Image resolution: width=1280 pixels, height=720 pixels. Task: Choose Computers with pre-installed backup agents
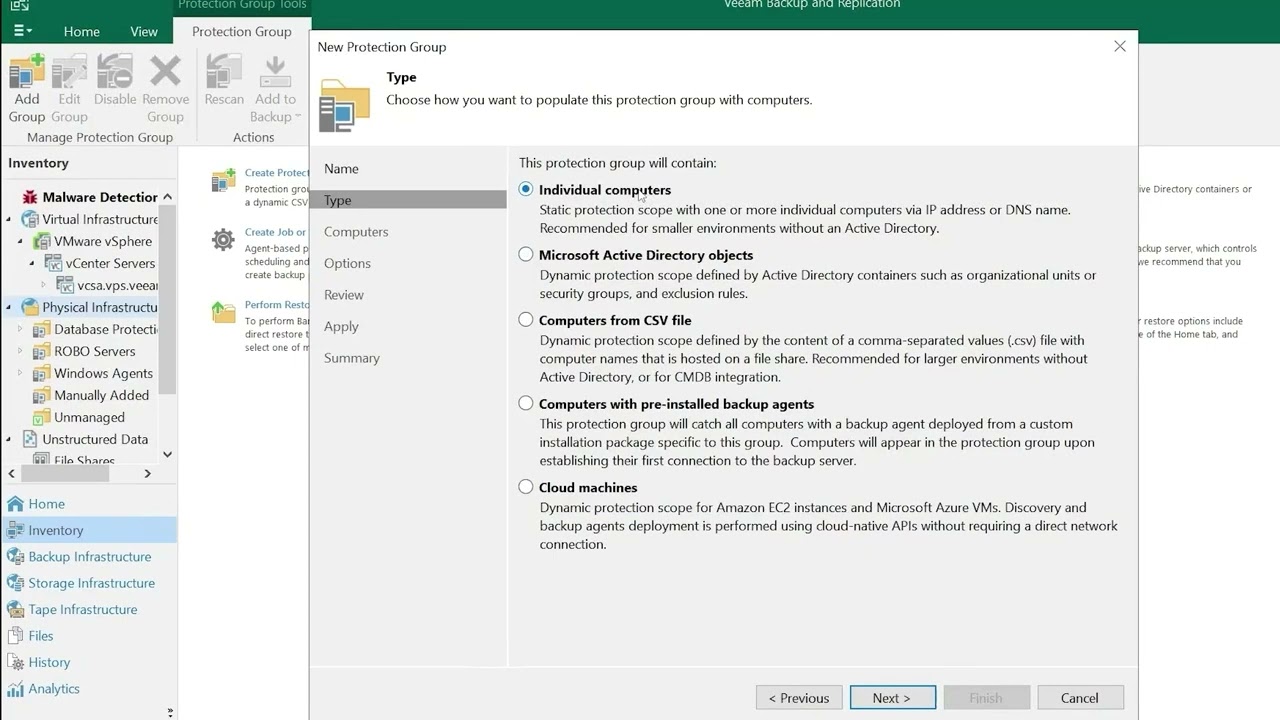526,403
